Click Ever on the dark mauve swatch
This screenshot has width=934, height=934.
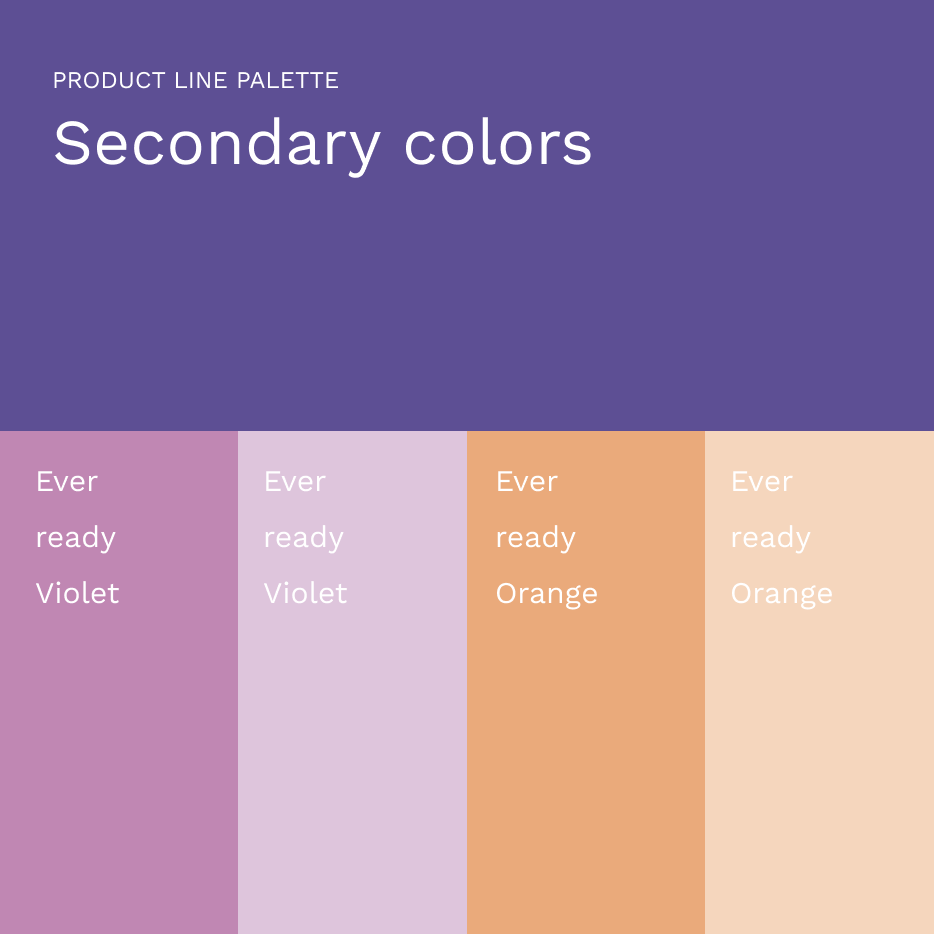click(67, 482)
